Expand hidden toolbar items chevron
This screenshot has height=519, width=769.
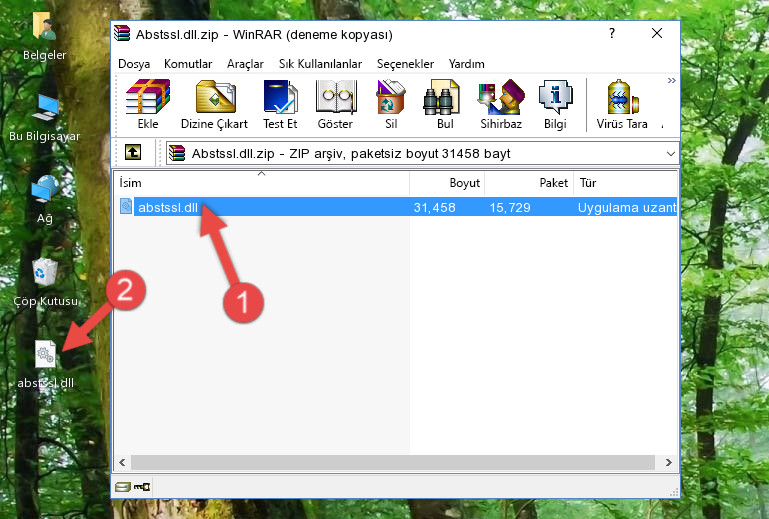tap(671, 80)
